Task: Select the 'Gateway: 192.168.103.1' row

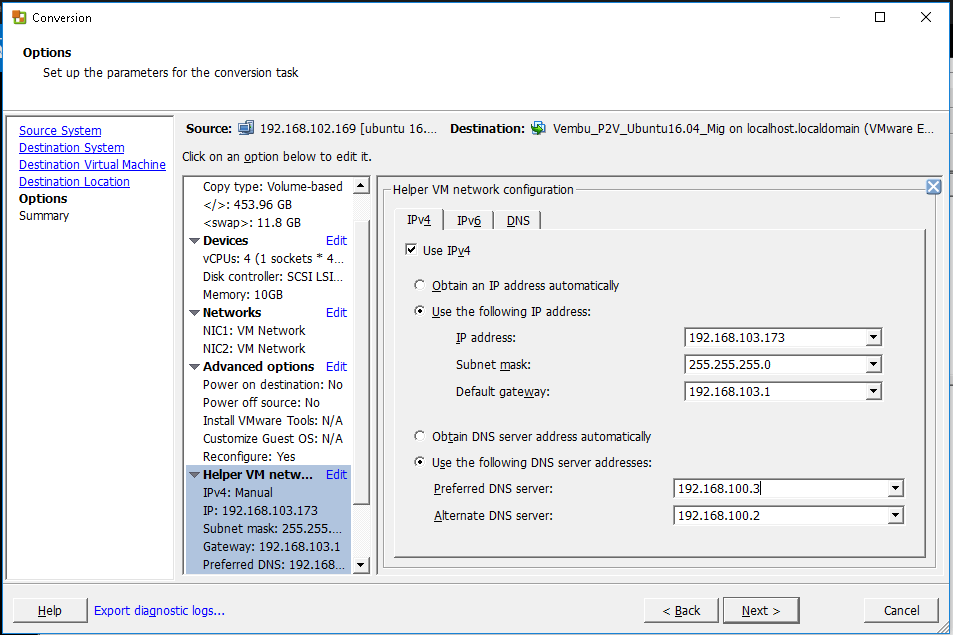Action: [x=272, y=547]
